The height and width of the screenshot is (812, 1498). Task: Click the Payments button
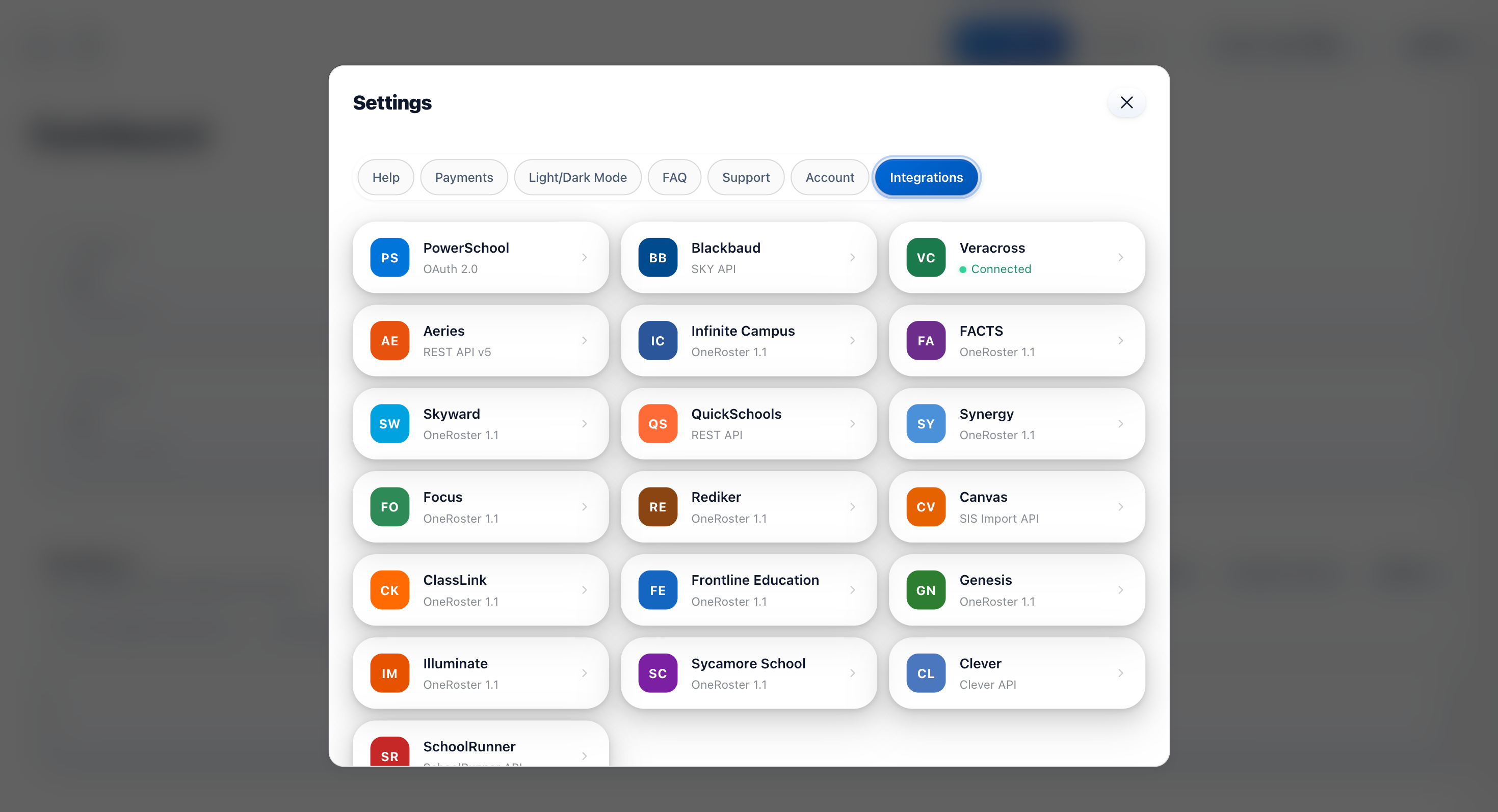(x=464, y=177)
